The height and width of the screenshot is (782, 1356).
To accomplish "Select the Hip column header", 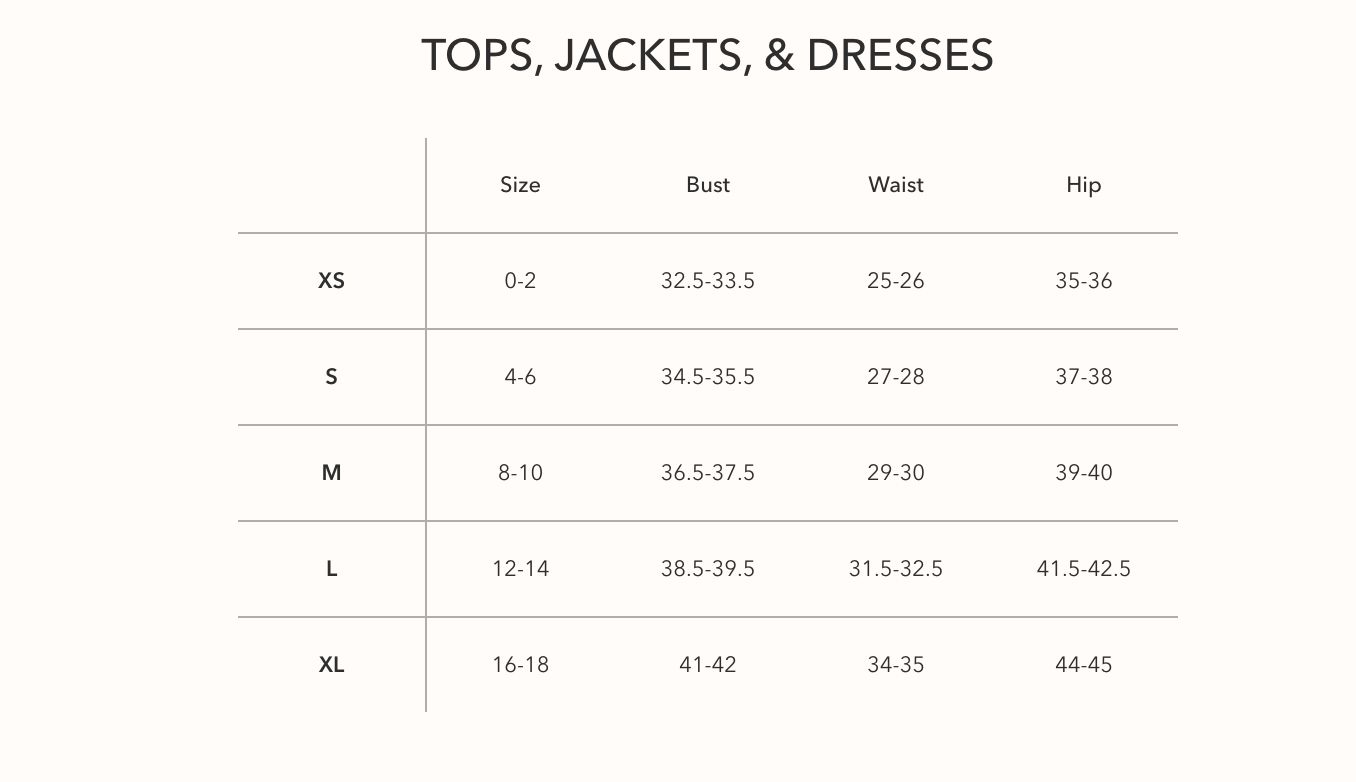I will point(1083,185).
